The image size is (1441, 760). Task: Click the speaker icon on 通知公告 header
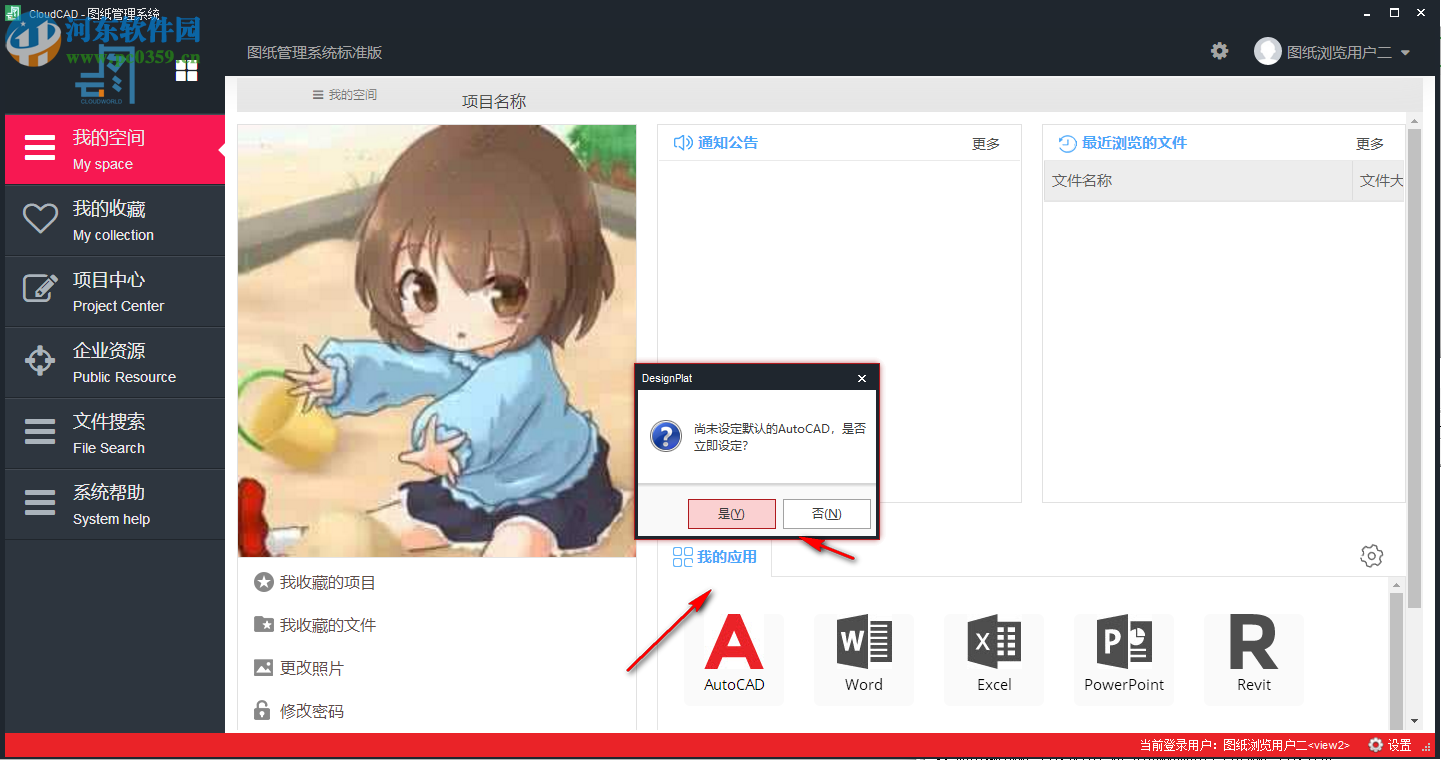(680, 142)
